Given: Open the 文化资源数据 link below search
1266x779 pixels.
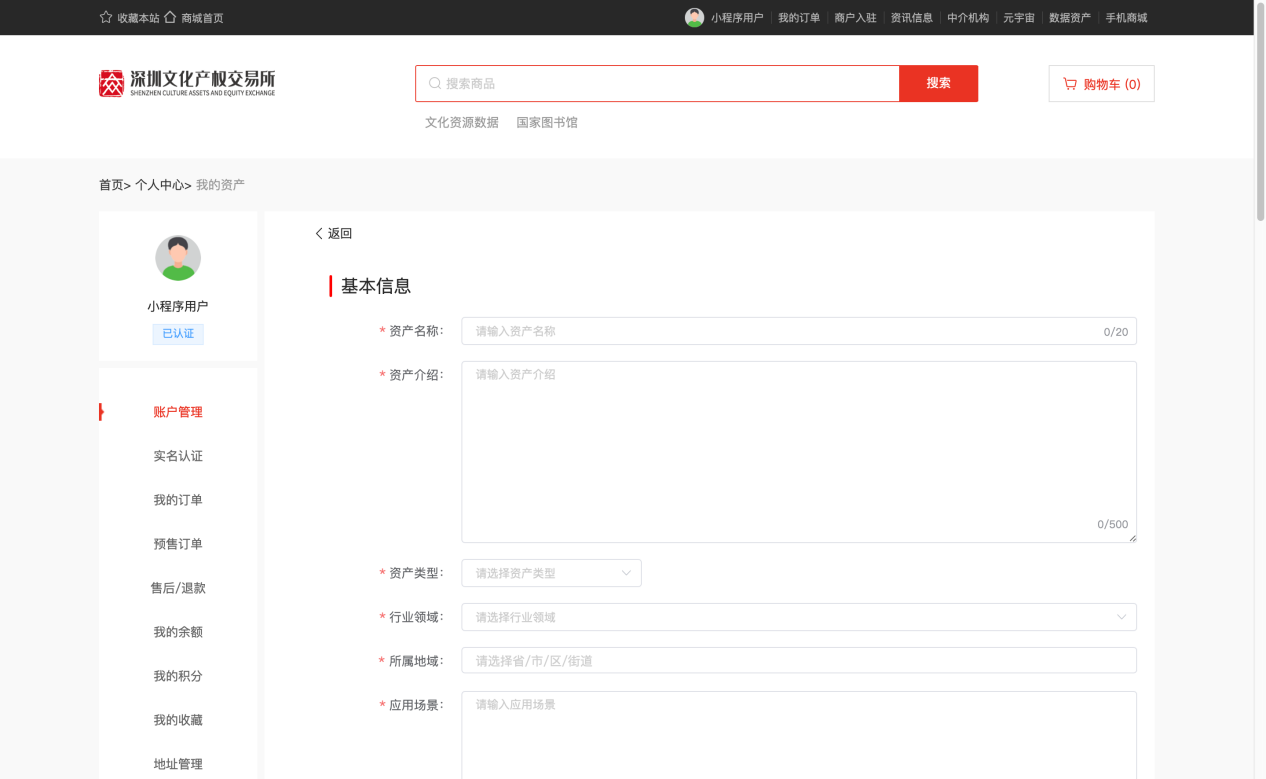Looking at the screenshot, I should 461,123.
